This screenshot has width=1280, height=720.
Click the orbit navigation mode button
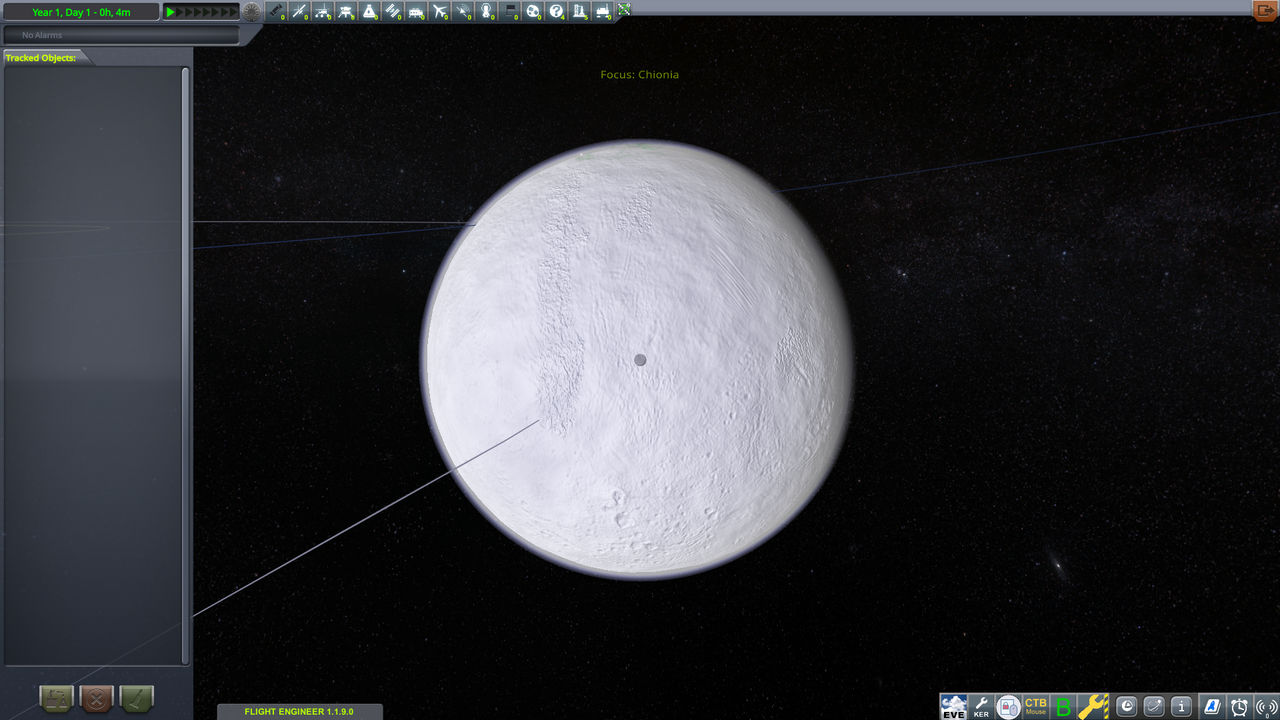tap(1154, 707)
